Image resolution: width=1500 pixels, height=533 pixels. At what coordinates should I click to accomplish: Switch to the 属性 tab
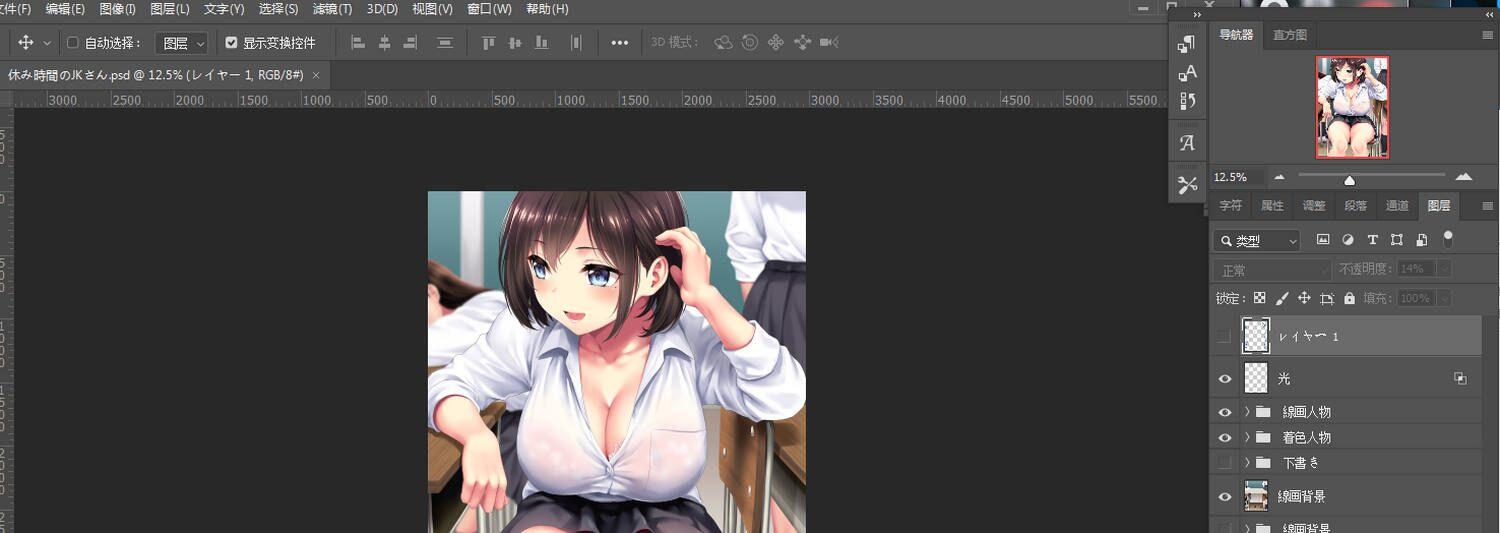coord(1272,206)
